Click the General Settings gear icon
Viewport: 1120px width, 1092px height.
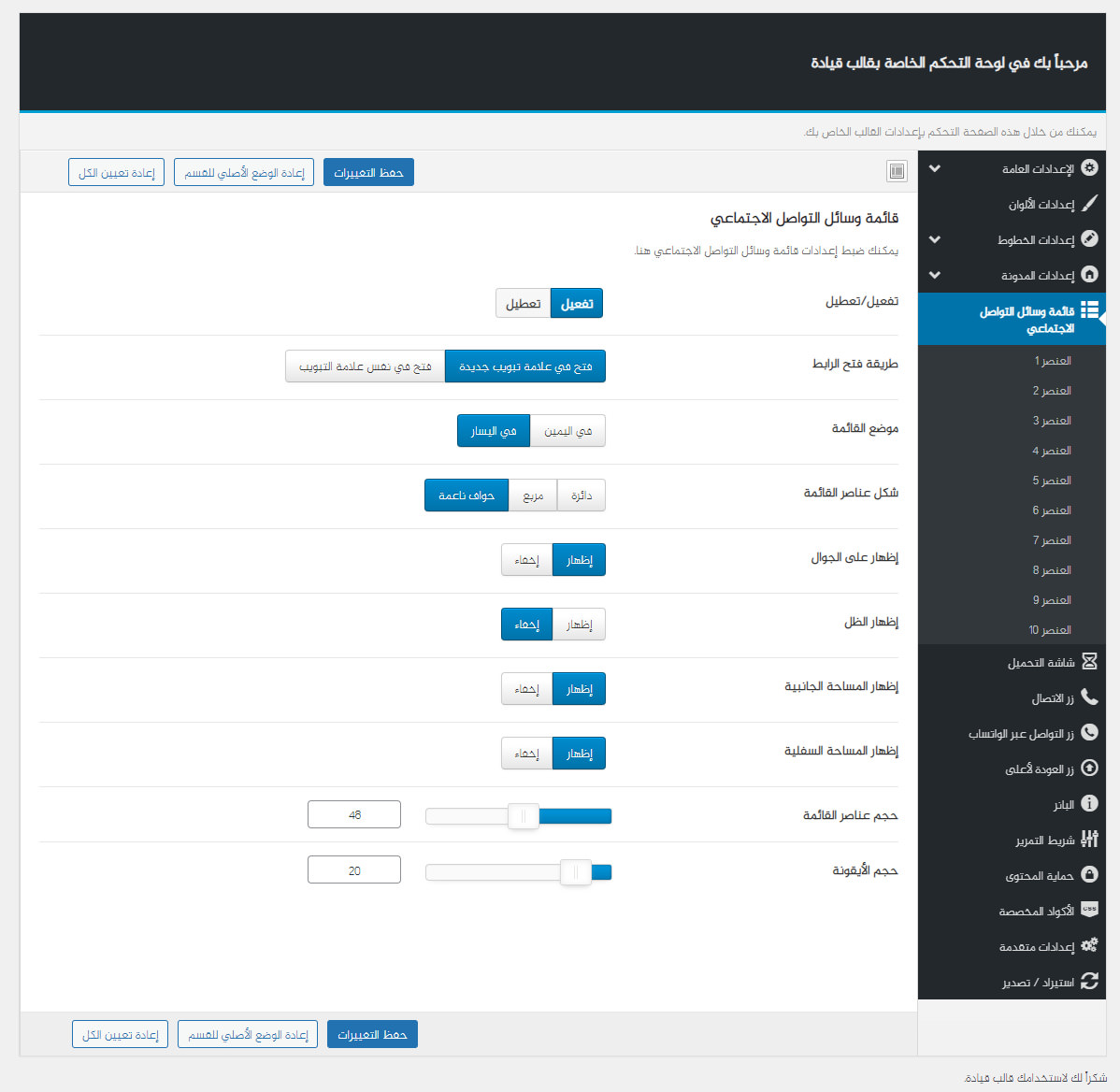click(1089, 168)
